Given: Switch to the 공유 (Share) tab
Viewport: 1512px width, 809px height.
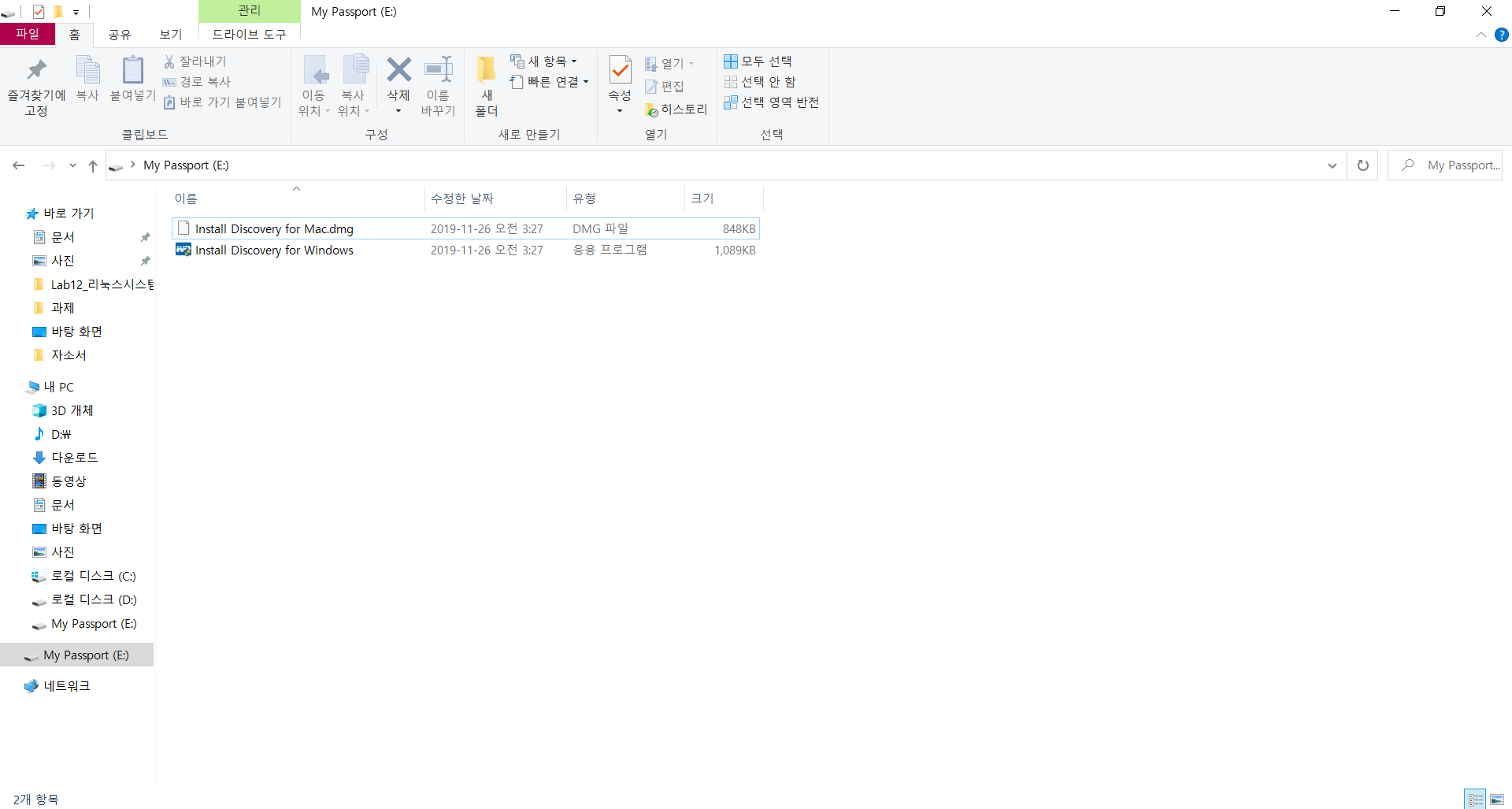Looking at the screenshot, I should (120, 35).
